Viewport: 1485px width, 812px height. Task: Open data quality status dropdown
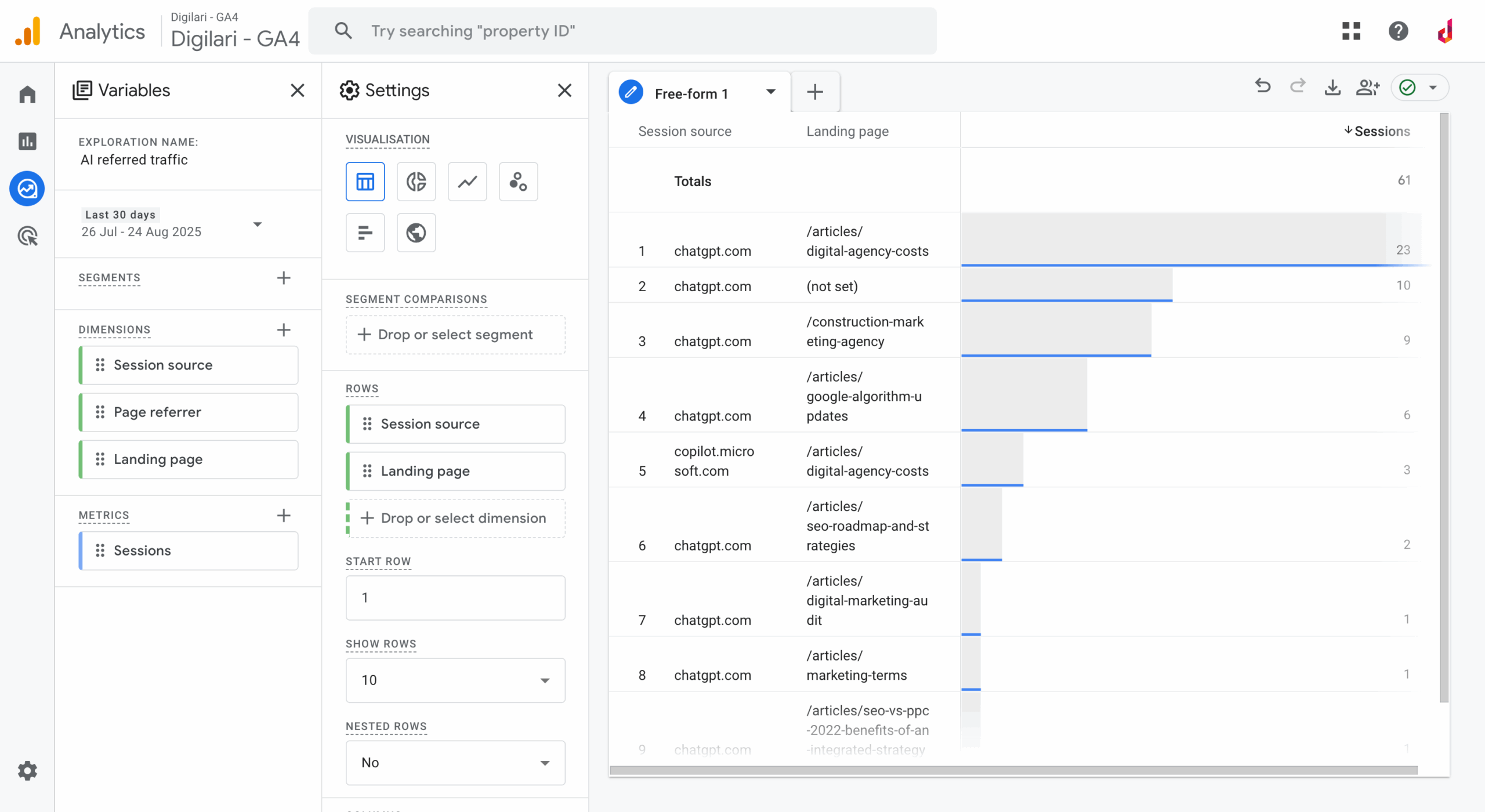click(1419, 88)
